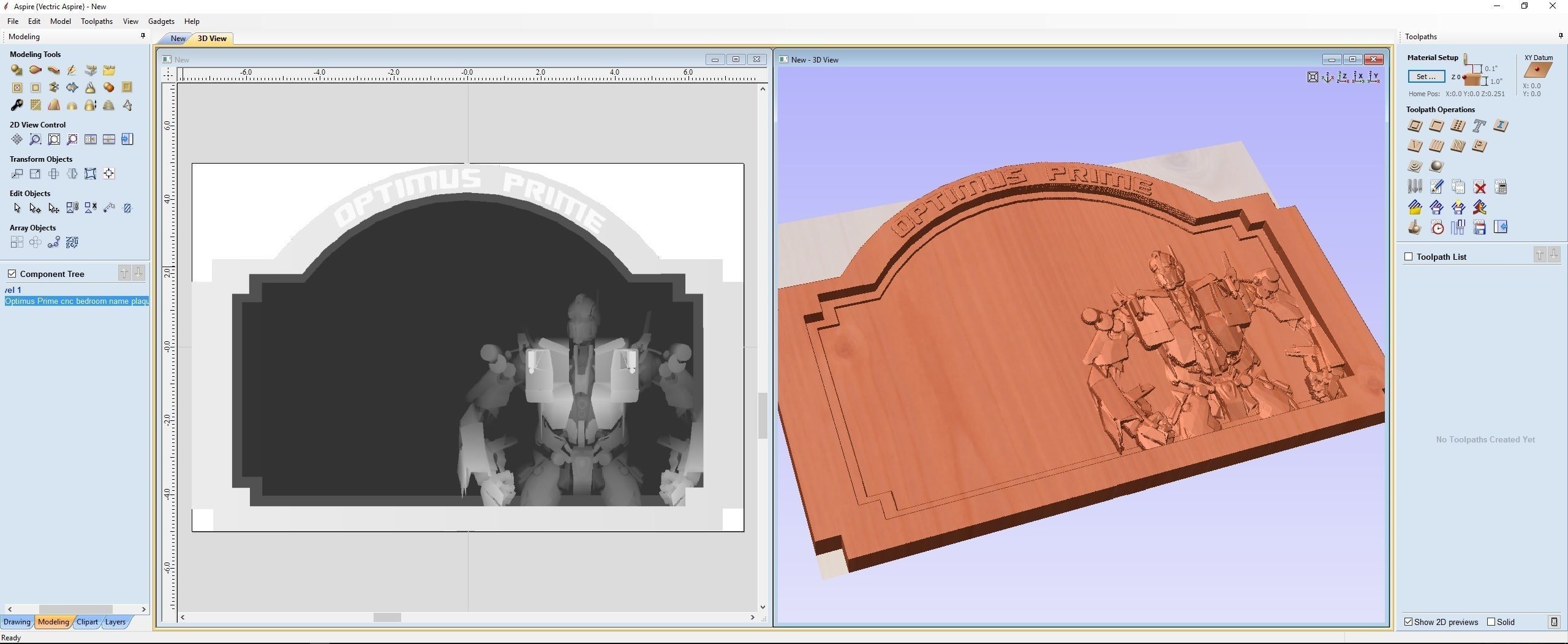Open the Distort object transform tool

point(91,174)
